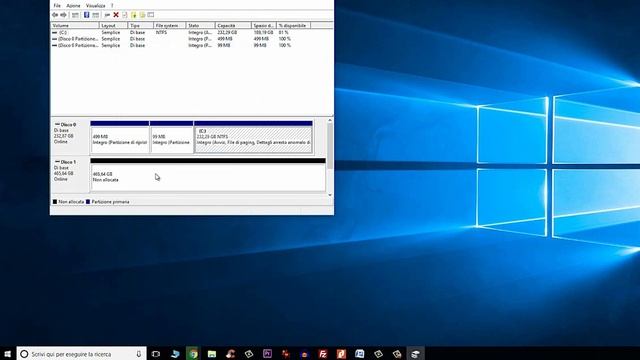The width and height of the screenshot is (640, 360).
Task: Open Word from the taskbar
Action: click(360, 353)
